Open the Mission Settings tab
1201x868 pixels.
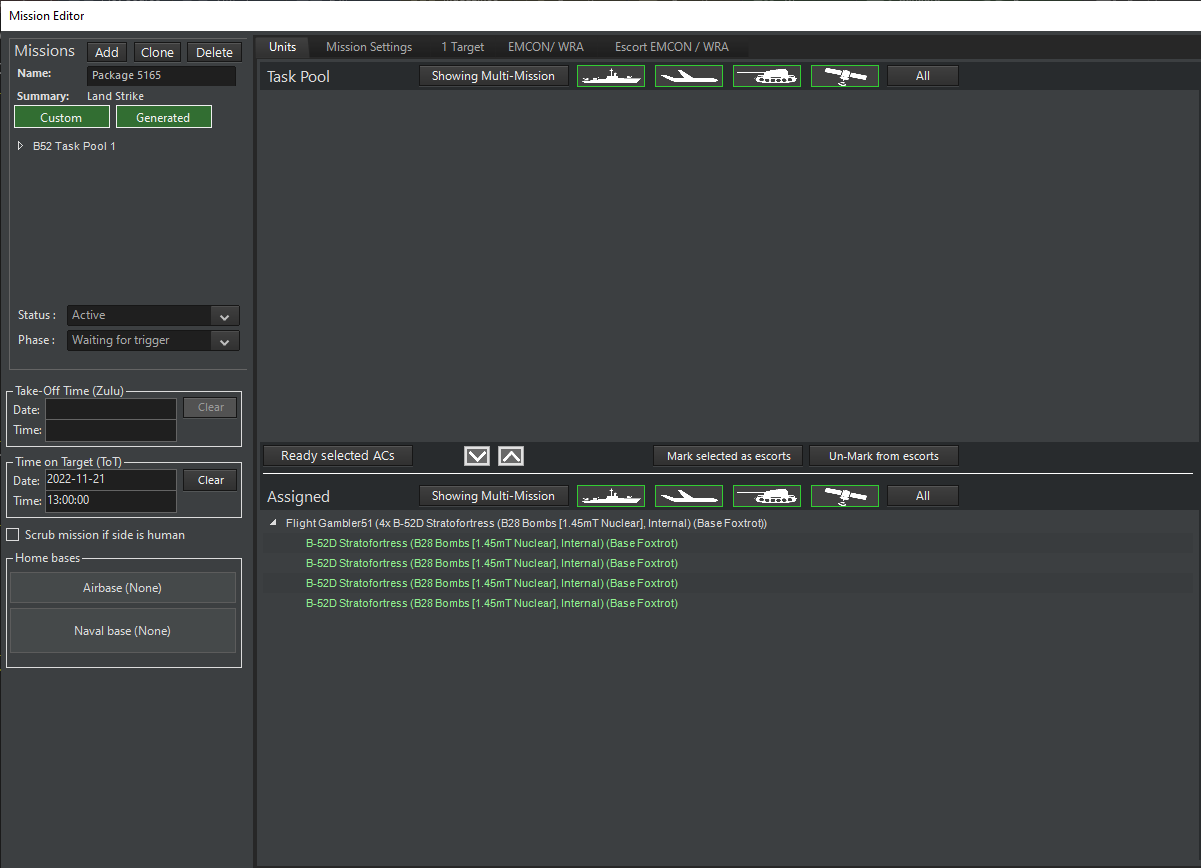pyautogui.click(x=369, y=47)
